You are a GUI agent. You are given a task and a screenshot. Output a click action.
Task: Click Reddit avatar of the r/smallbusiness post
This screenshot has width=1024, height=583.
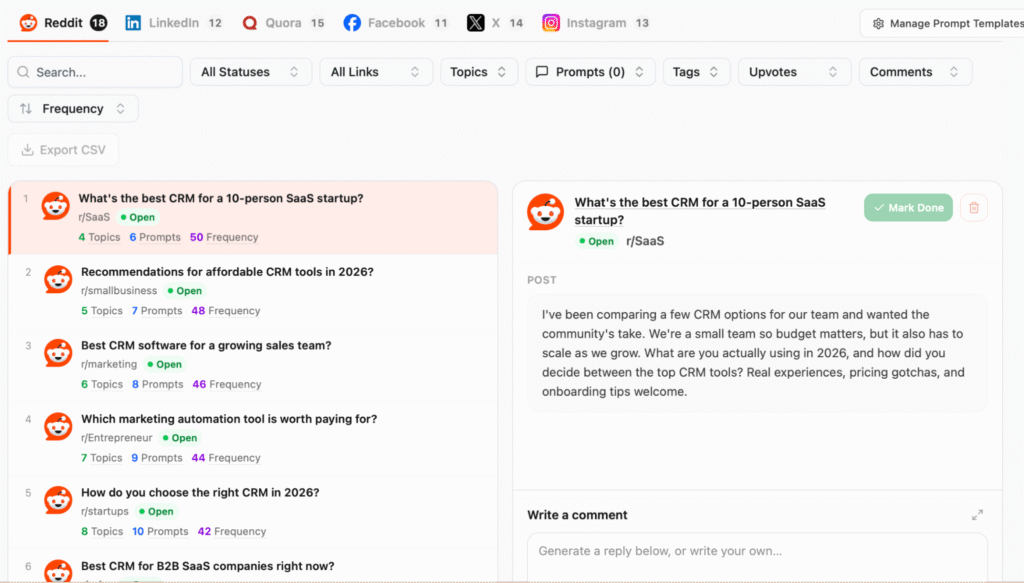tap(58, 279)
